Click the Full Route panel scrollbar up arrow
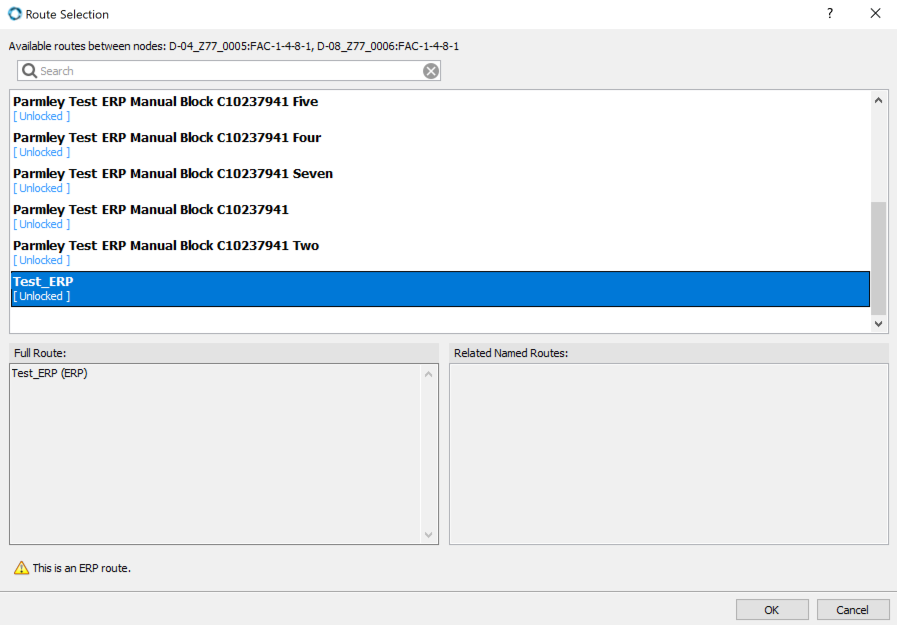Screen dimensions: 897x625 tap(429, 372)
